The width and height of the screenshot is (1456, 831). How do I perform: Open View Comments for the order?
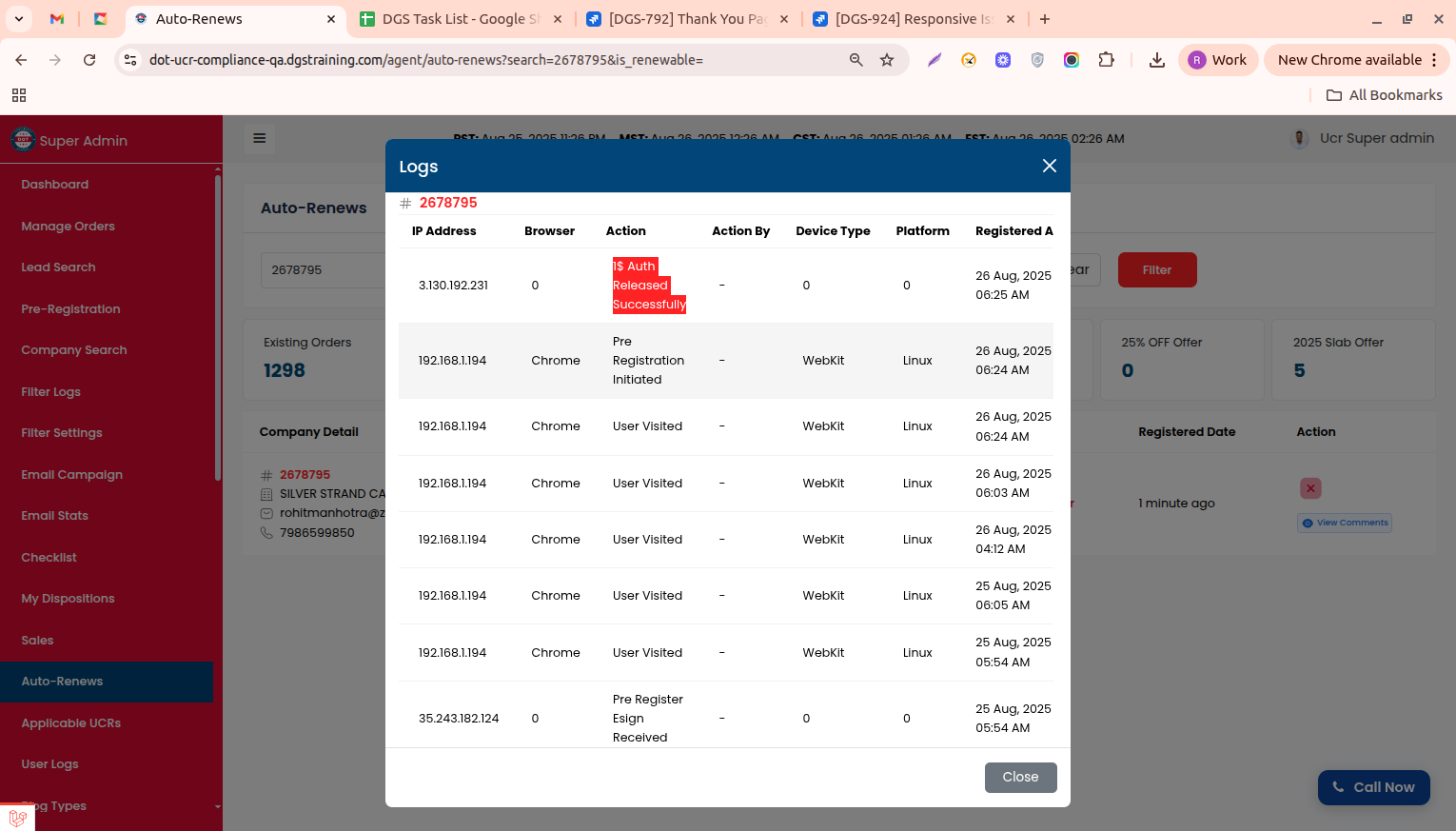[x=1344, y=523]
